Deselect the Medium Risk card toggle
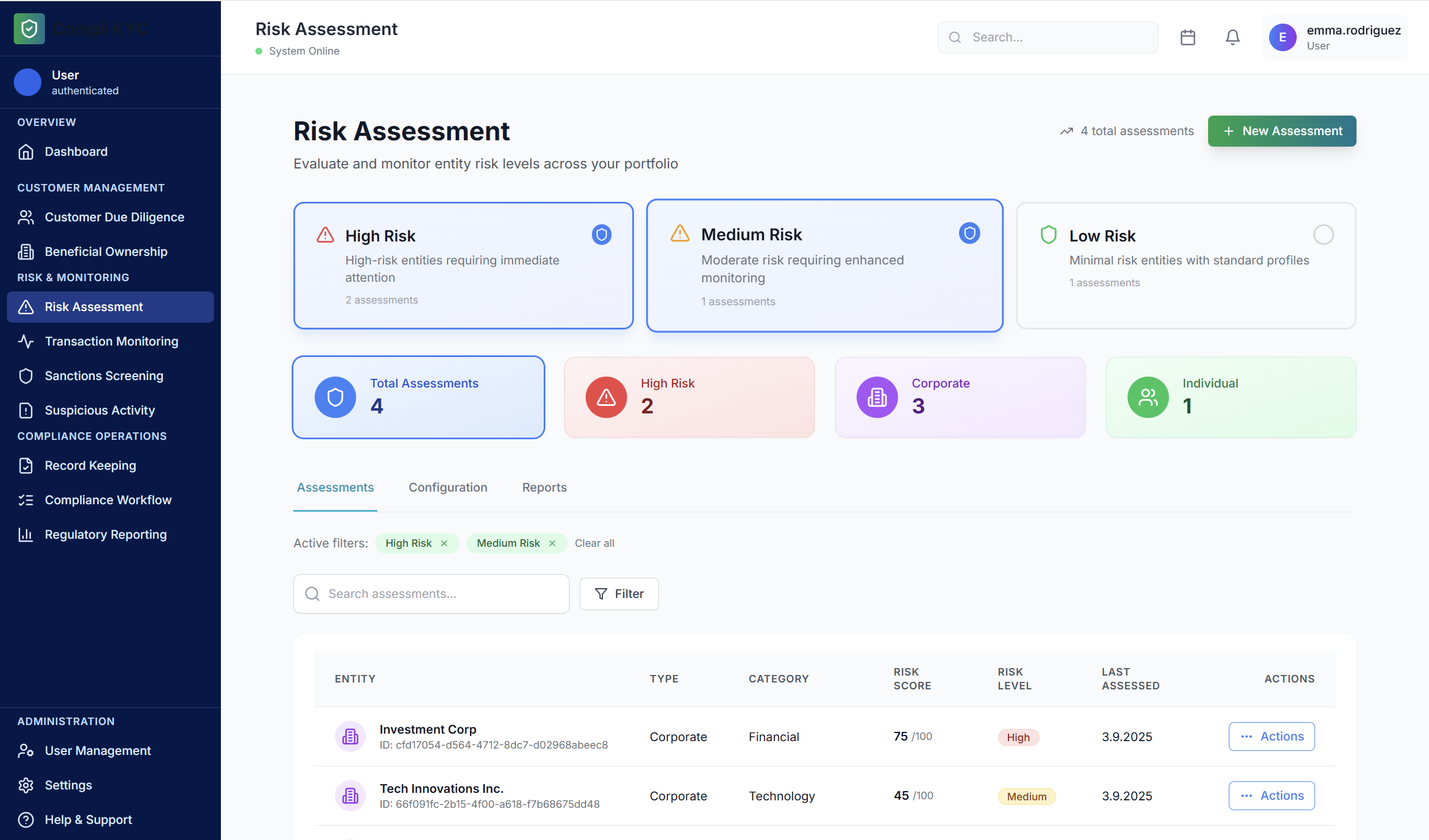The height and width of the screenshot is (840, 1429). (969, 233)
